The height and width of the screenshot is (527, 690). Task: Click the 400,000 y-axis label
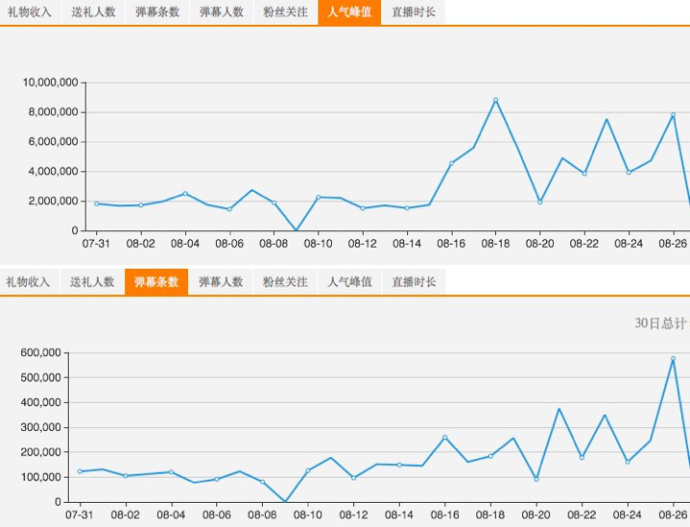[41, 403]
